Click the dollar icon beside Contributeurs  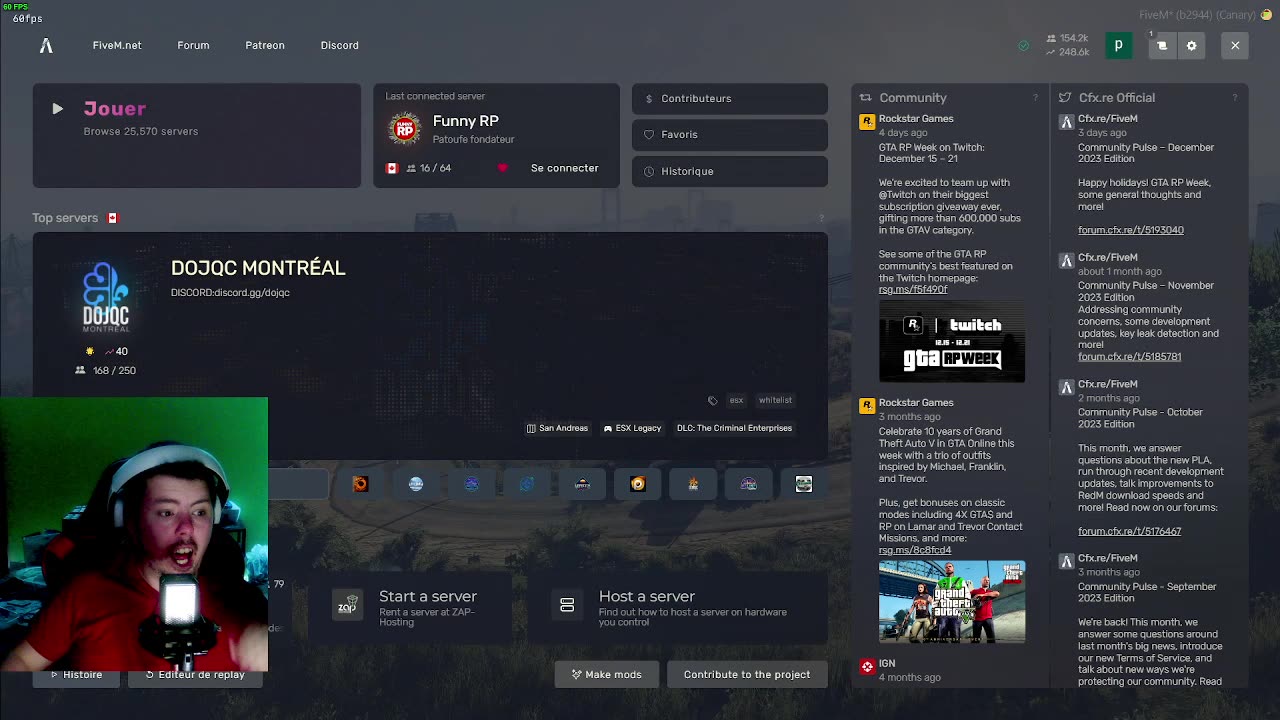(x=649, y=98)
